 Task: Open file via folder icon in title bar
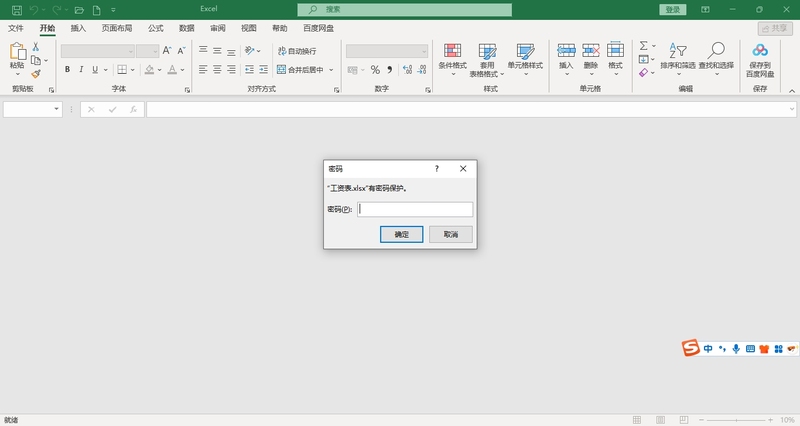coord(79,10)
